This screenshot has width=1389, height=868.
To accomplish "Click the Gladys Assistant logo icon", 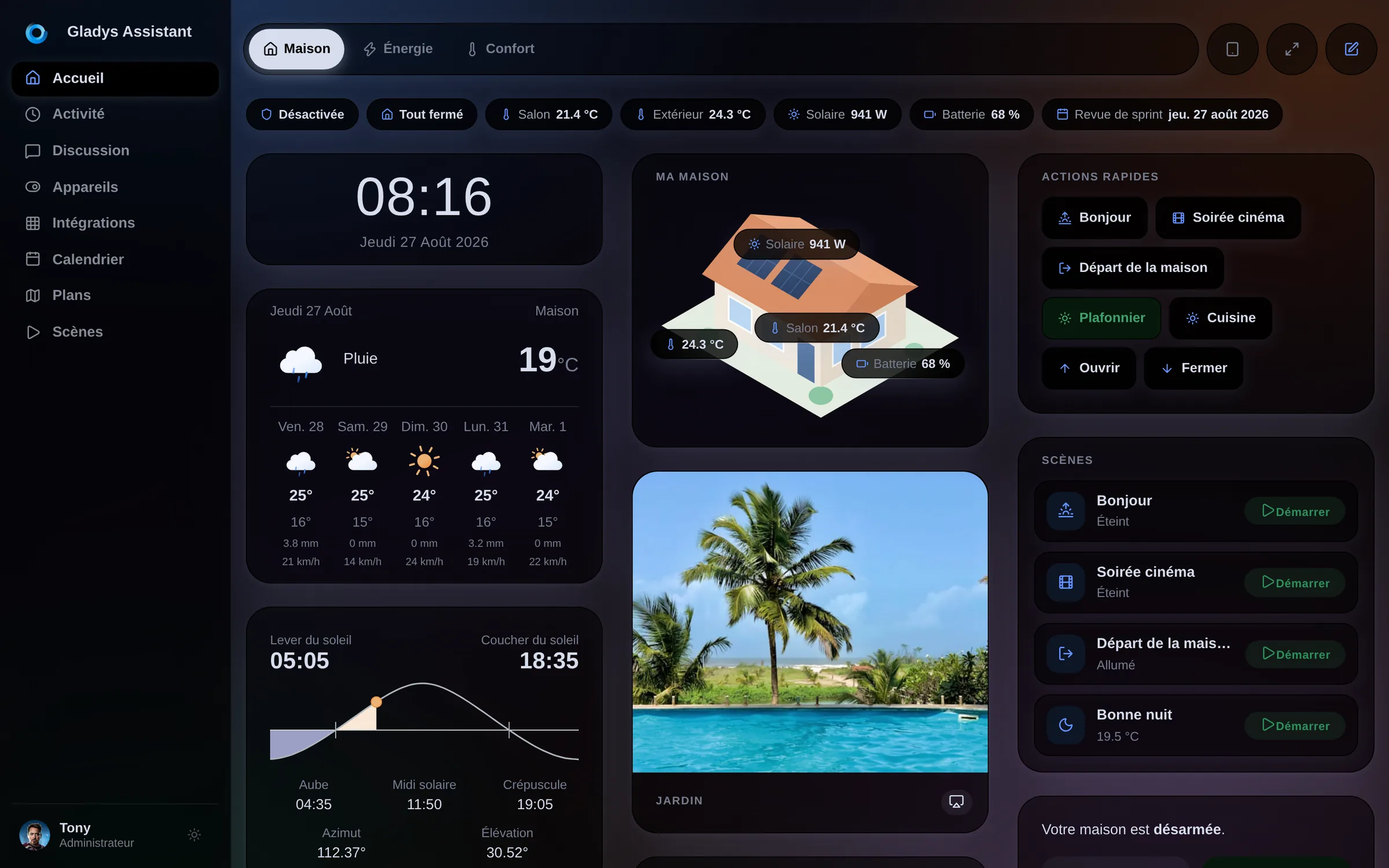I will pos(36,32).
